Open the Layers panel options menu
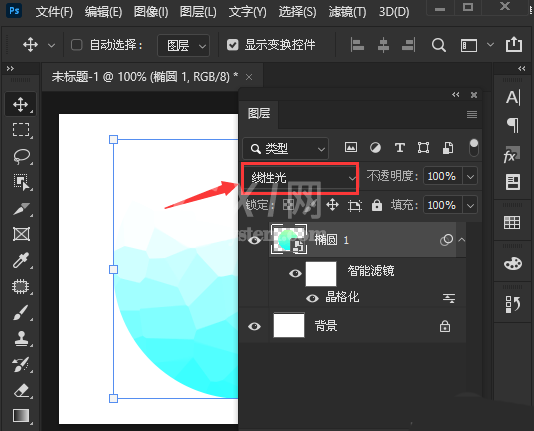Screen dimensions: 534x431 [472, 114]
